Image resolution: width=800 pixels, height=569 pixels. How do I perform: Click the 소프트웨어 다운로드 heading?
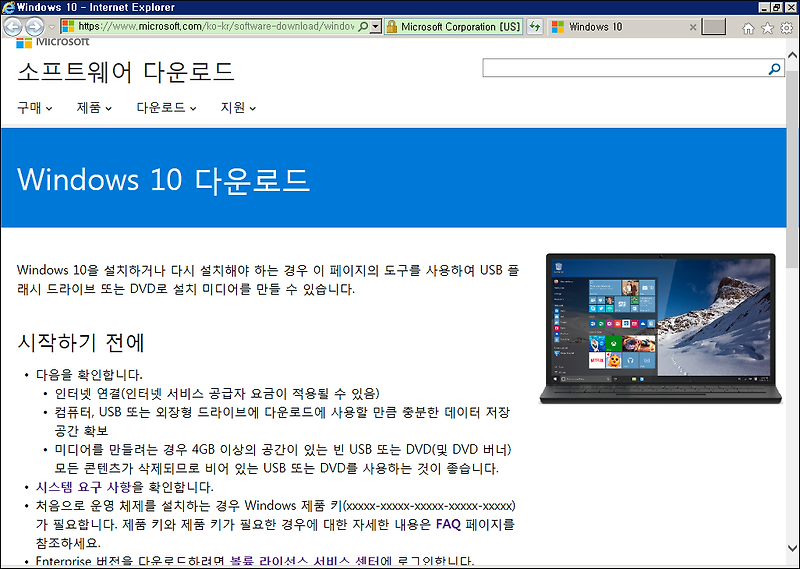pyautogui.click(x=126, y=71)
